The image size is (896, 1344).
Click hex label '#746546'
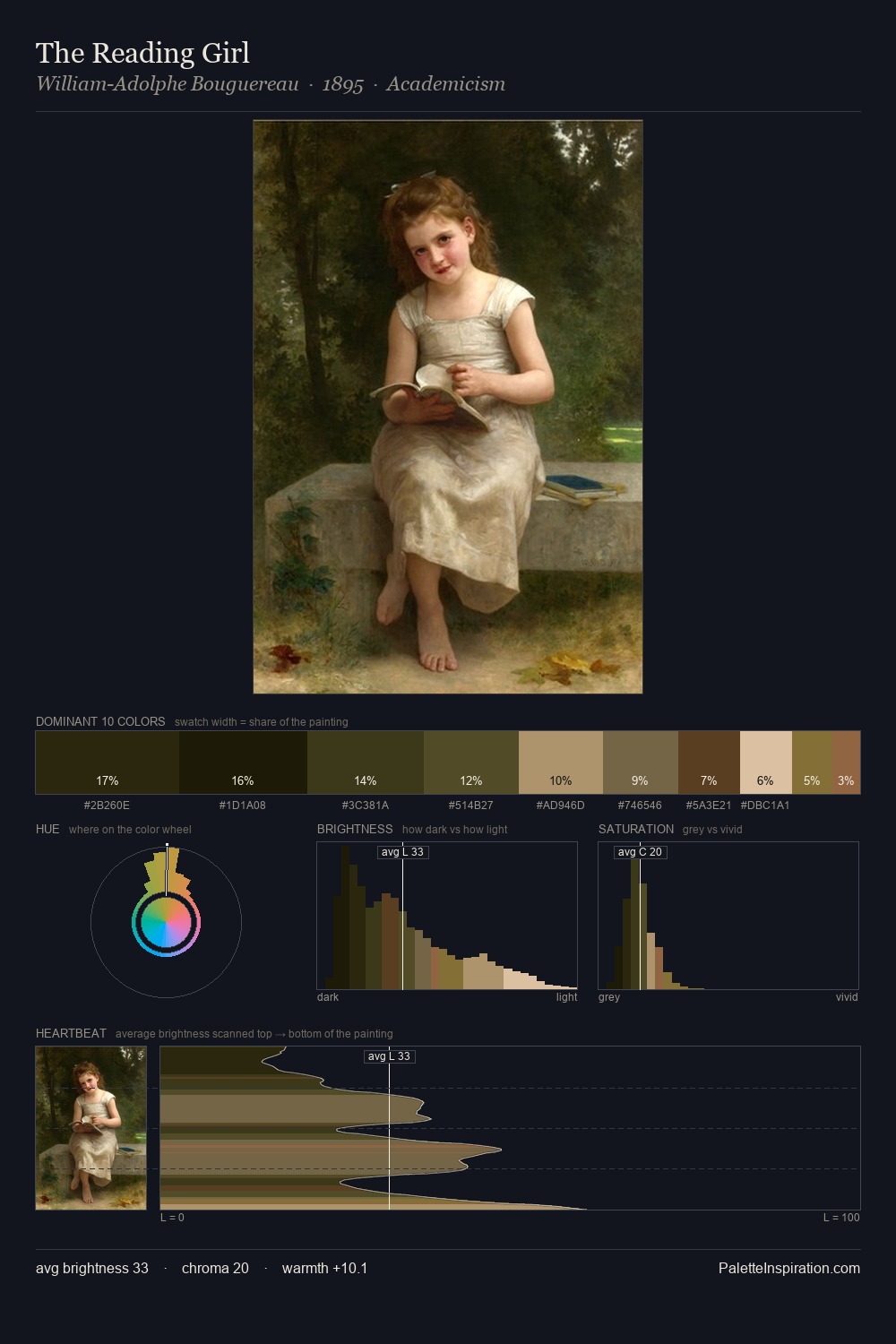(x=640, y=806)
